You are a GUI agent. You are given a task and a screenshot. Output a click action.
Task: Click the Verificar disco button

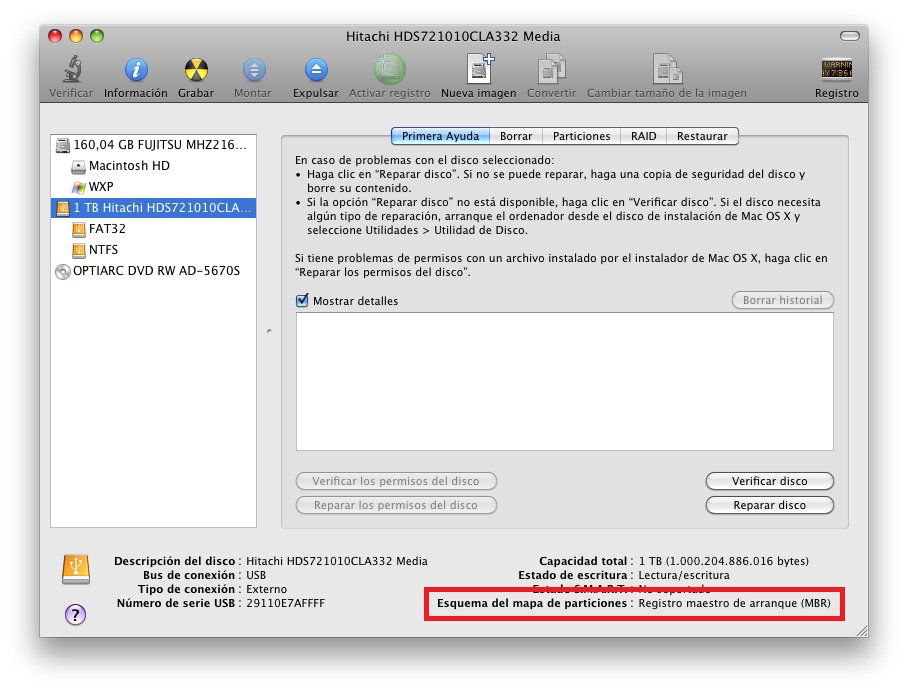[x=770, y=481]
